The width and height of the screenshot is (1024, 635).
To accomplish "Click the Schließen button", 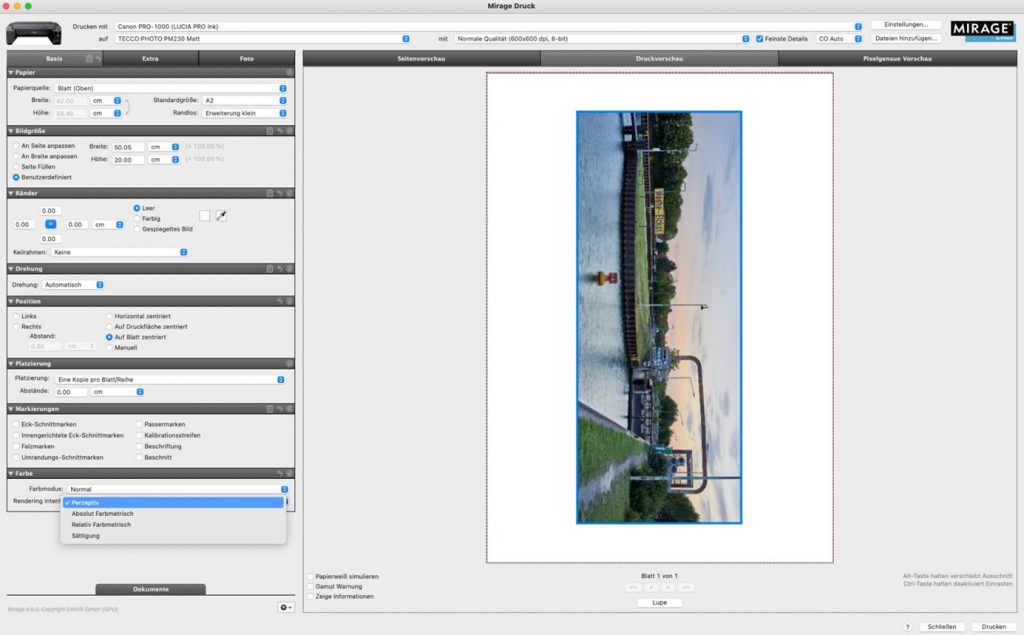I will tap(942, 627).
